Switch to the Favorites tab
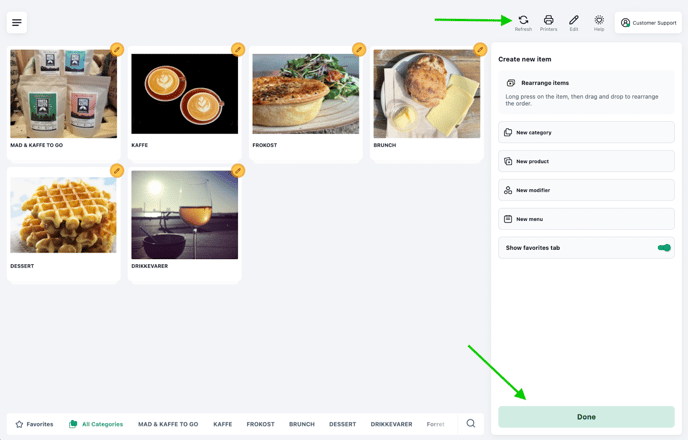The image size is (688, 440). [x=34, y=424]
